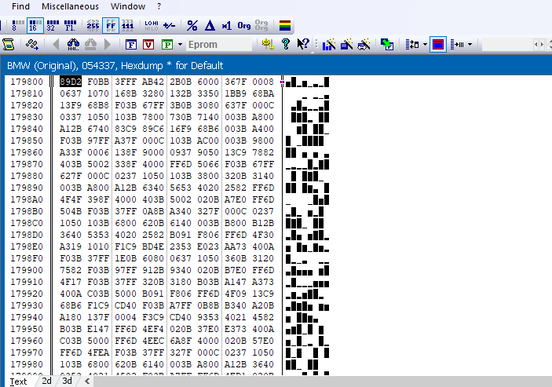The image size is (552, 387).
Task: Click the empty input field on right toolbar
Action: (507, 45)
